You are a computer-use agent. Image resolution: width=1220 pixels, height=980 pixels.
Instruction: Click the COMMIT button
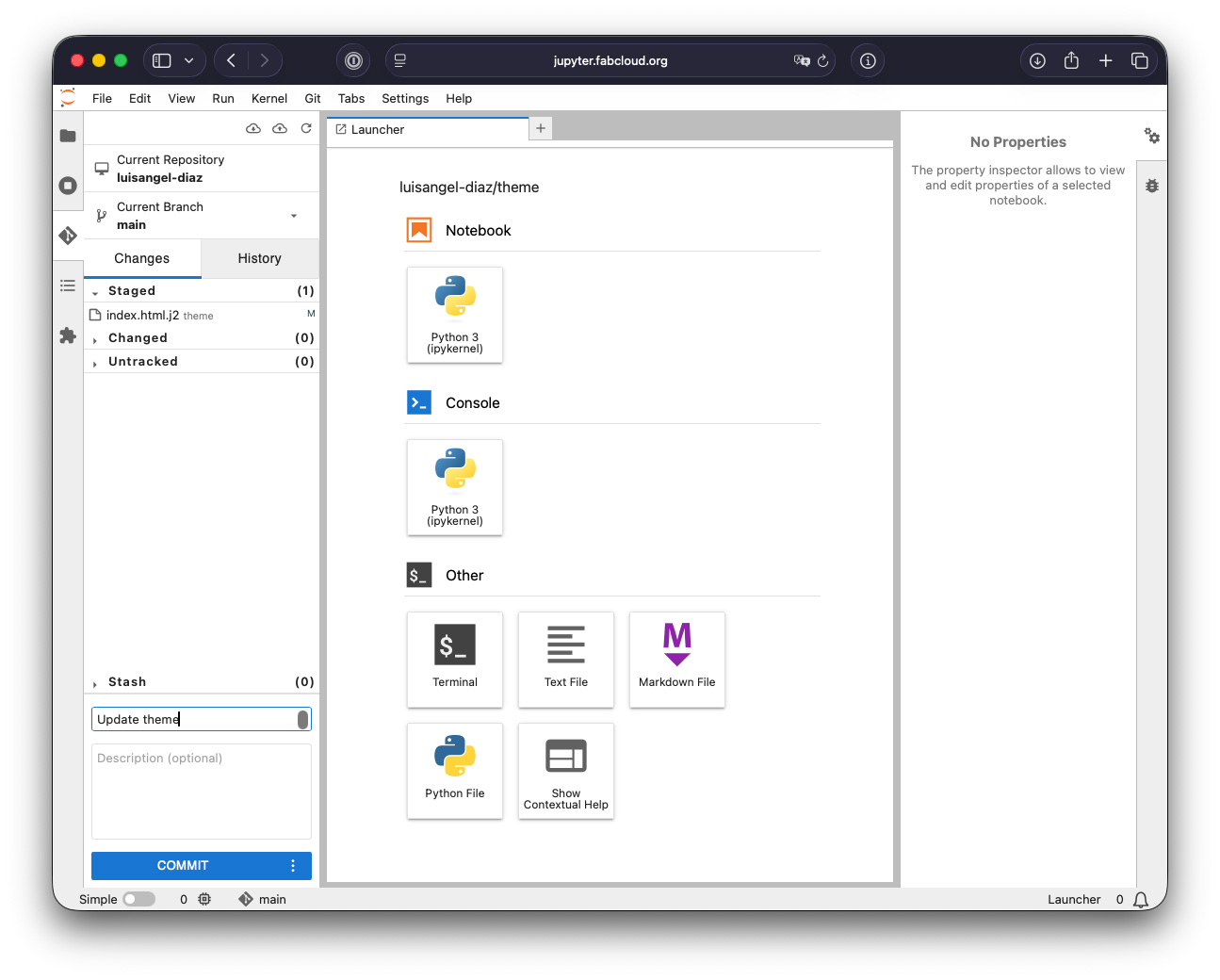183,865
